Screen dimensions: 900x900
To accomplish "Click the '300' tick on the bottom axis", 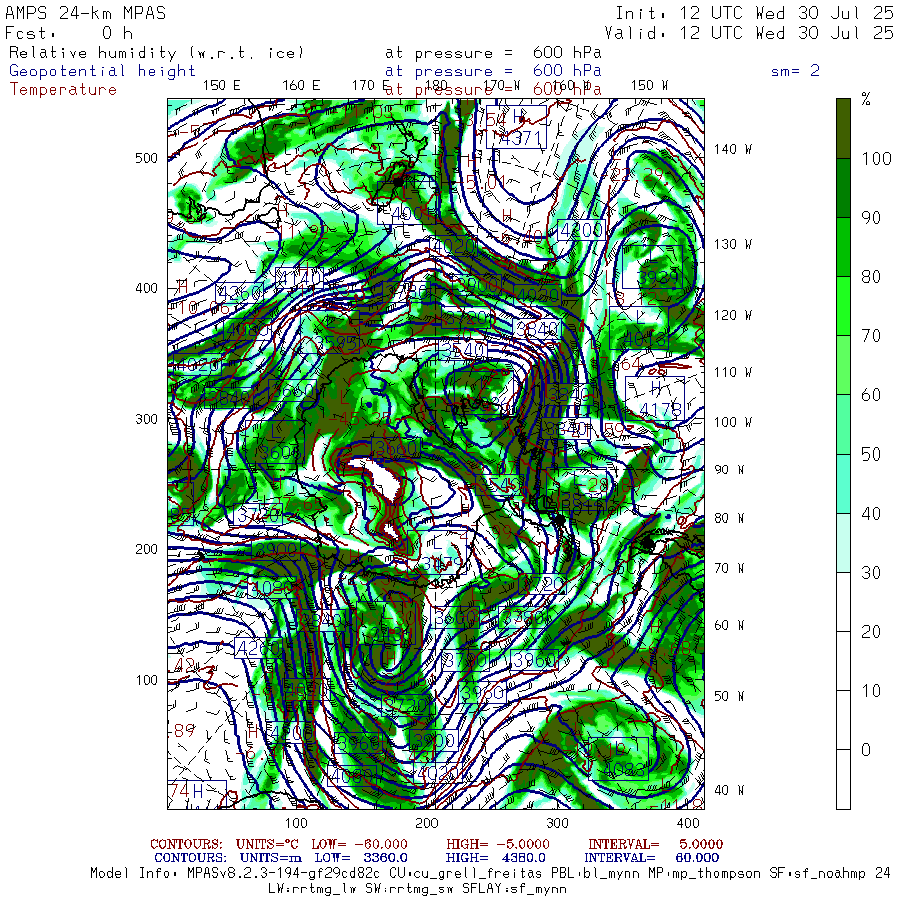I will point(557,823).
